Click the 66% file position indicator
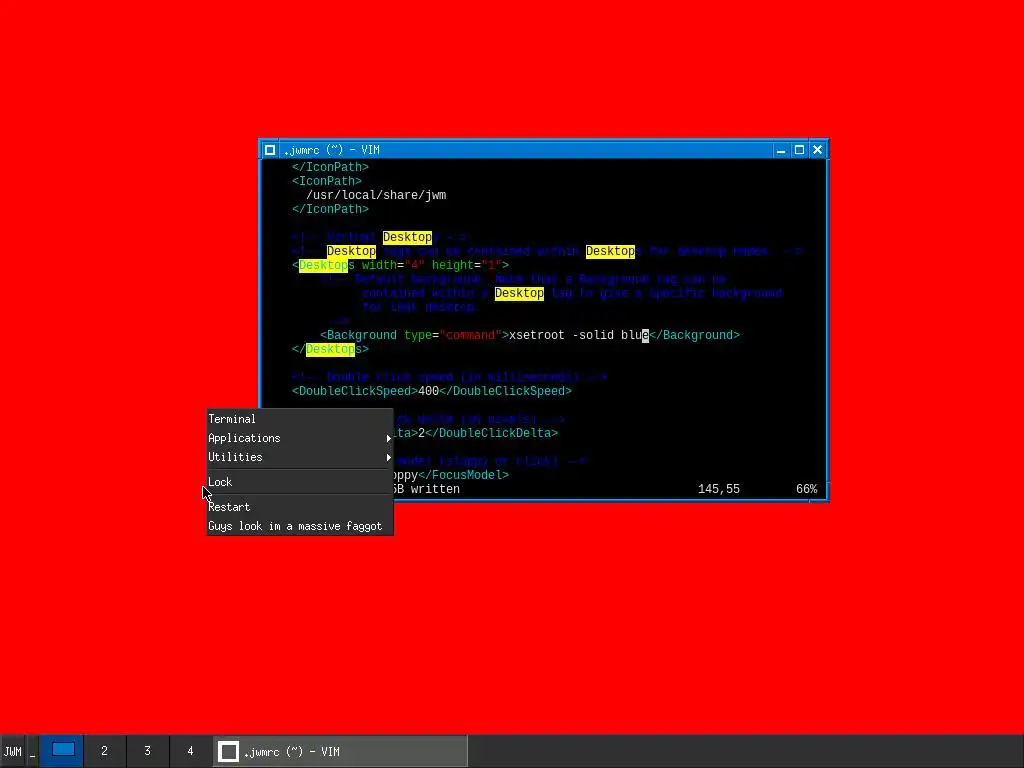The width and height of the screenshot is (1024, 768). [x=807, y=489]
